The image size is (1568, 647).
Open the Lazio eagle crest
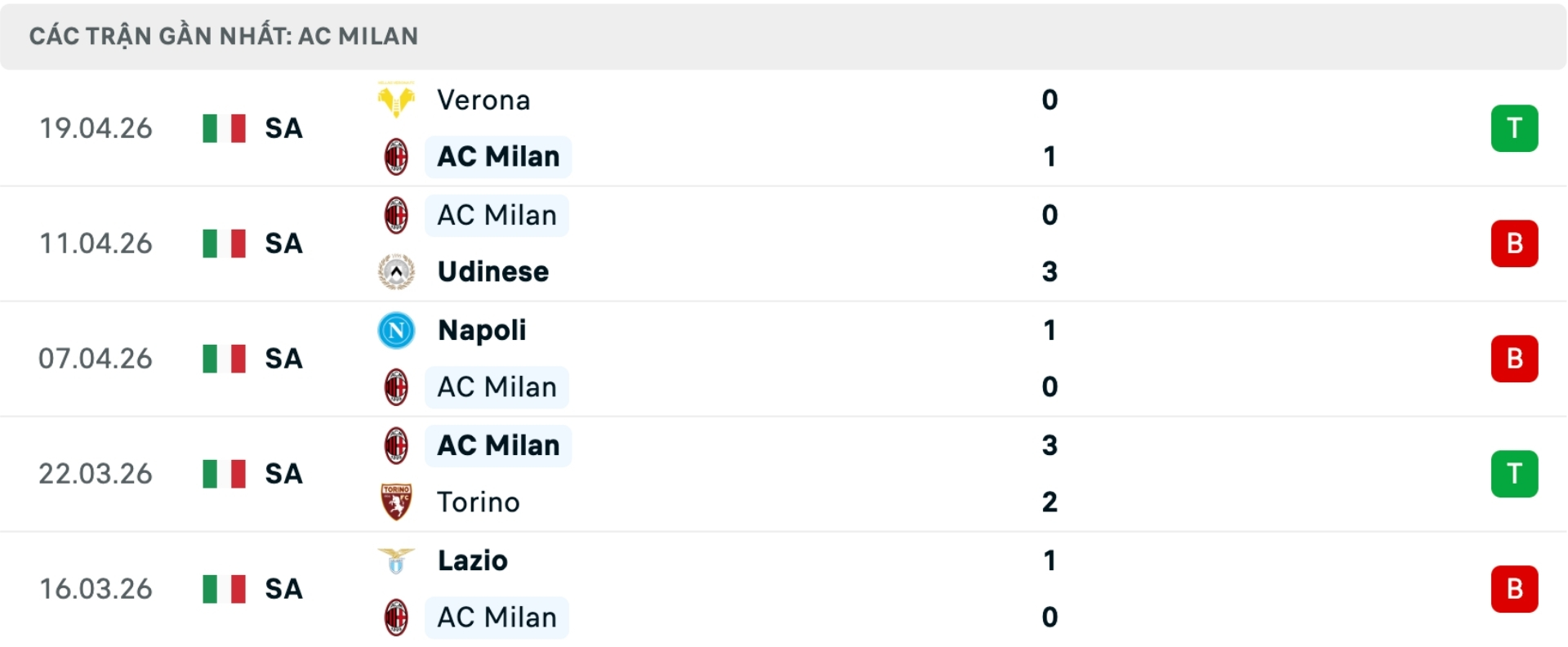point(396,560)
